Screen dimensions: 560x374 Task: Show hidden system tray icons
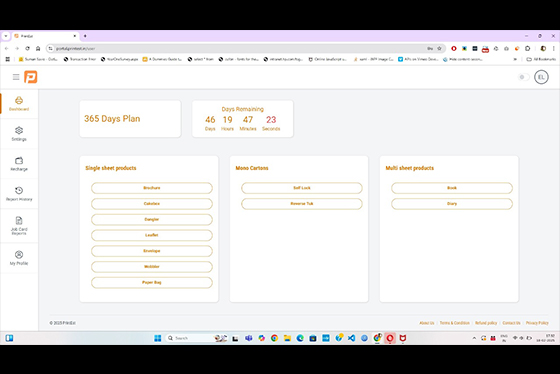click(474, 338)
